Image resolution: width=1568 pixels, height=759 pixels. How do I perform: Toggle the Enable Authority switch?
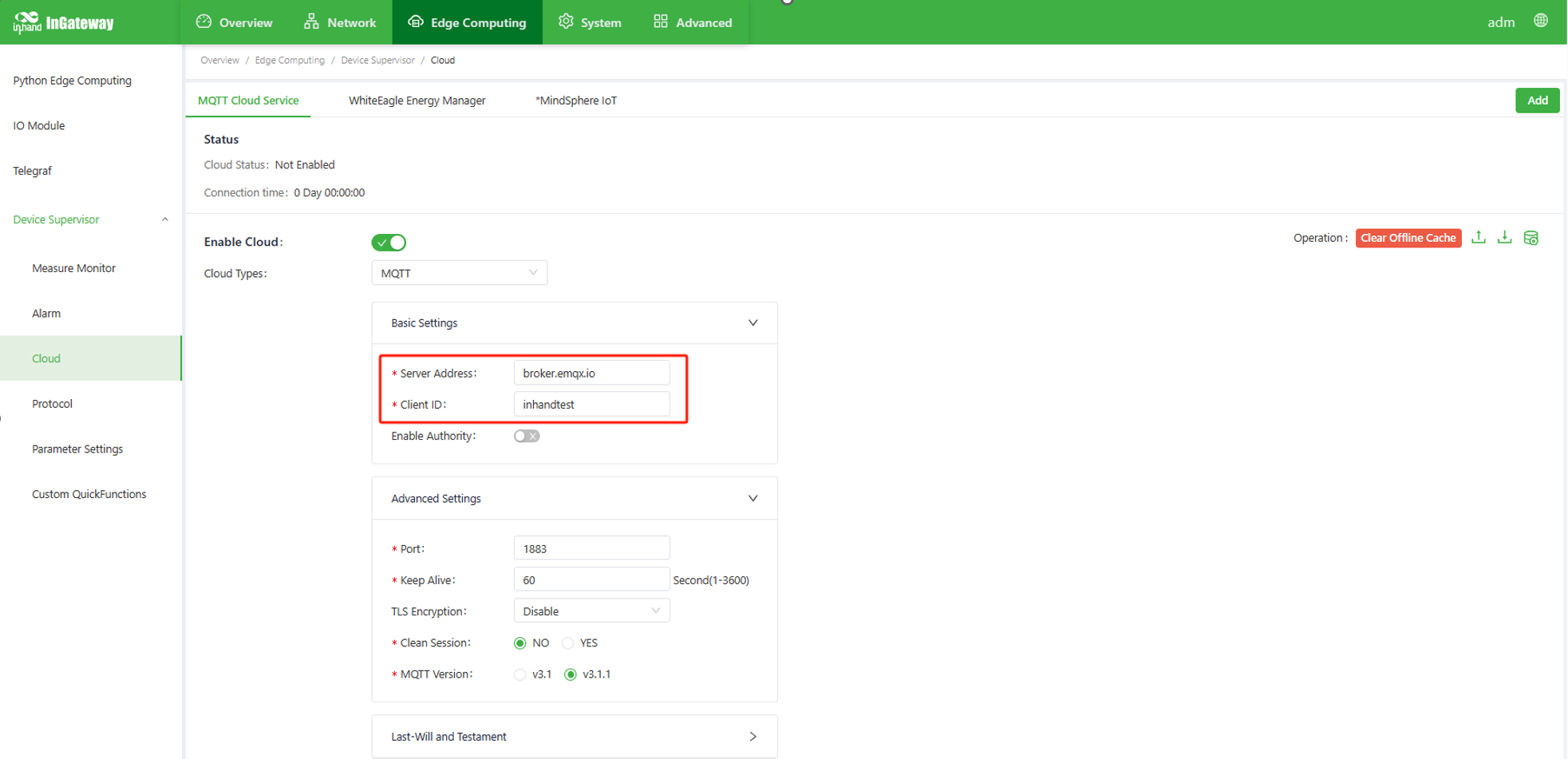[527, 436]
